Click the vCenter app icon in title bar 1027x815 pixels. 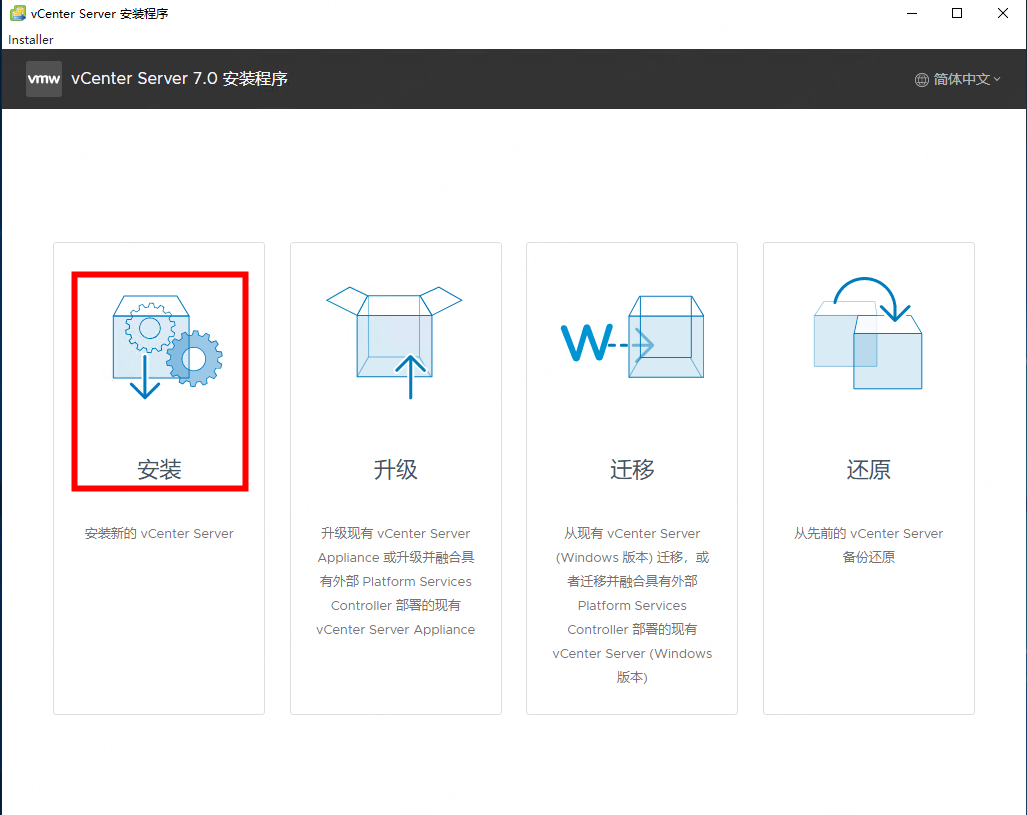coord(18,13)
